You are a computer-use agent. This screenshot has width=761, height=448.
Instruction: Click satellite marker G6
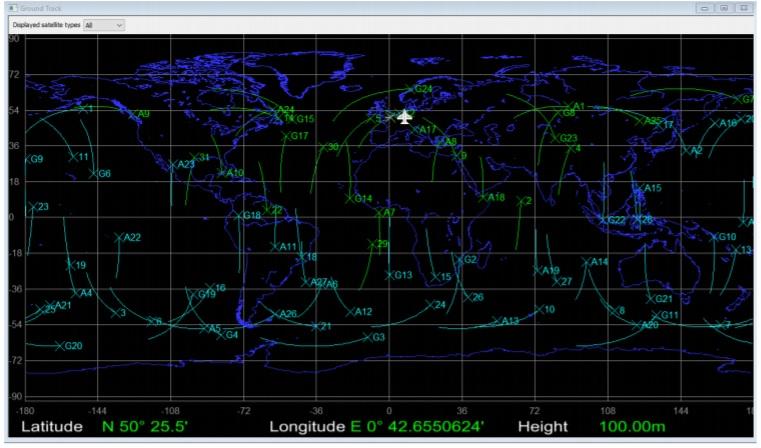(x=95, y=173)
